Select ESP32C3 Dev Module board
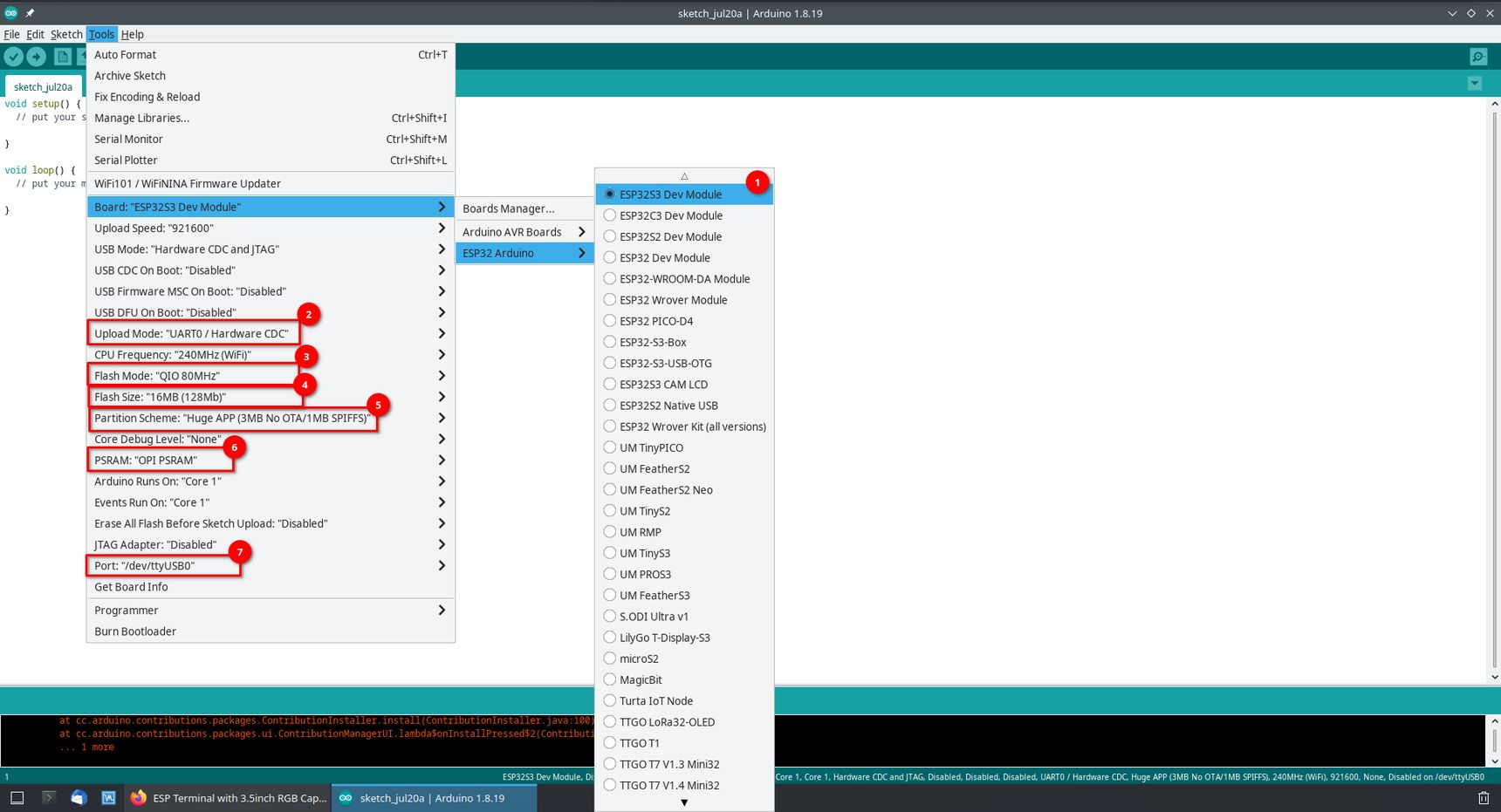Image resolution: width=1501 pixels, height=812 pixels. [684, 215]
